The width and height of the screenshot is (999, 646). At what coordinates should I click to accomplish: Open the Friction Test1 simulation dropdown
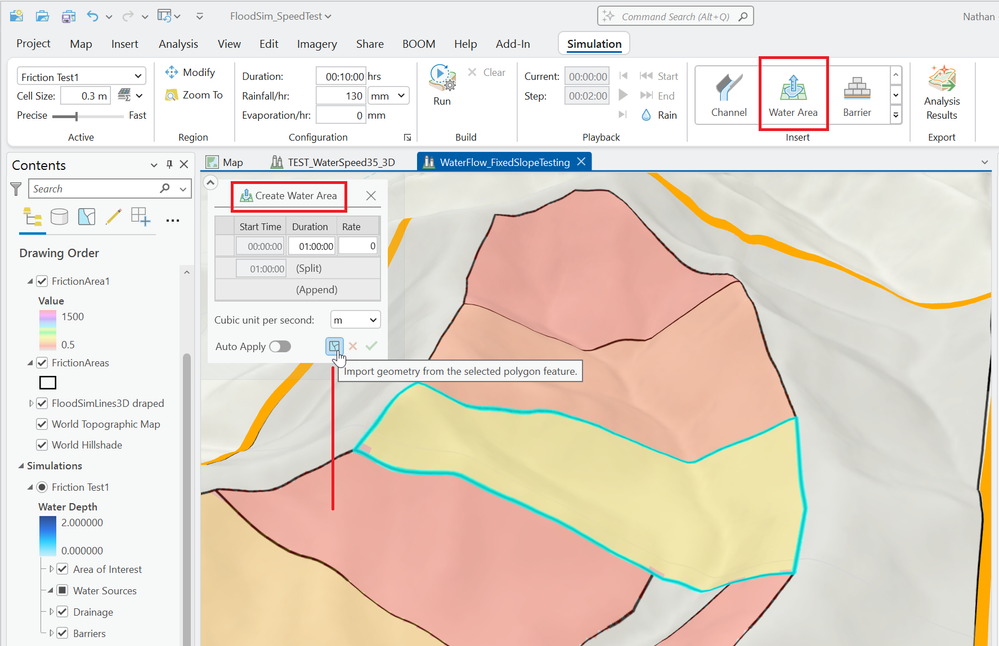[138, 76]
